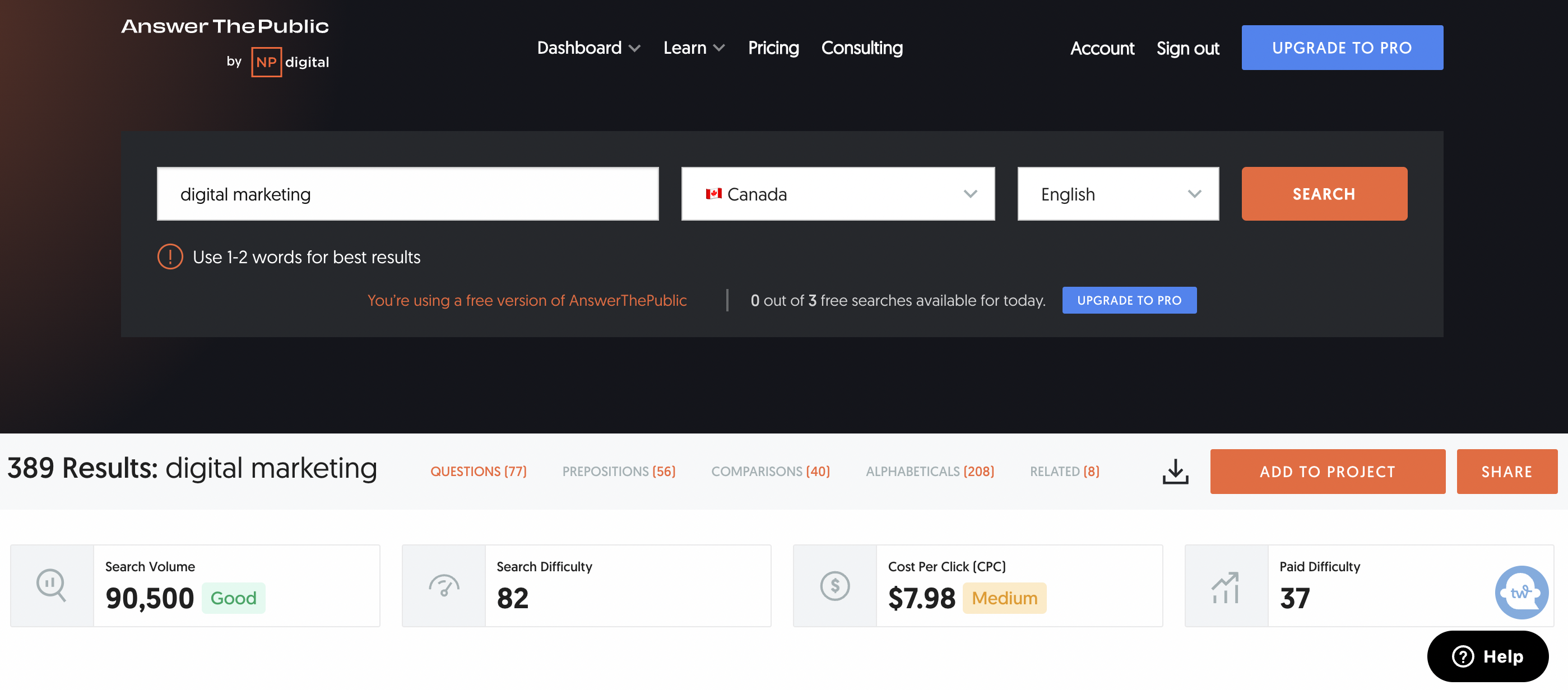Open the Help widget
The height and width of the screenshot is (690, 1568).
pos(1487,656)
